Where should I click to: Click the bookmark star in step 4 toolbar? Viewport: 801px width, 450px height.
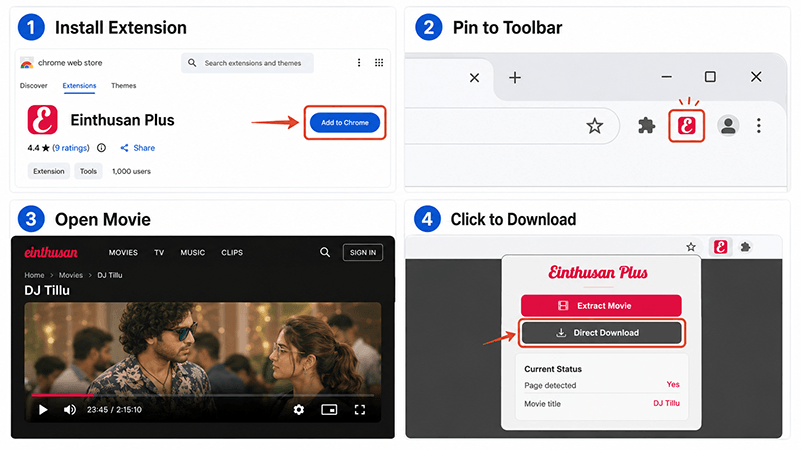click(691, 247)
